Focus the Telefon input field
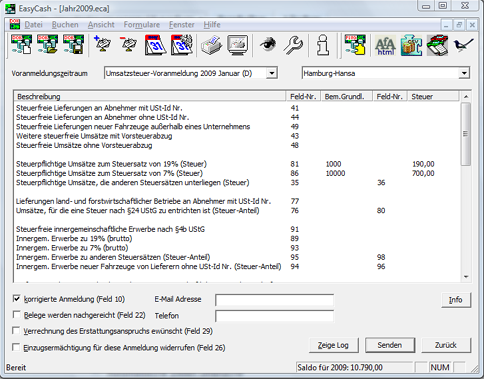 (x=274, y=316)
